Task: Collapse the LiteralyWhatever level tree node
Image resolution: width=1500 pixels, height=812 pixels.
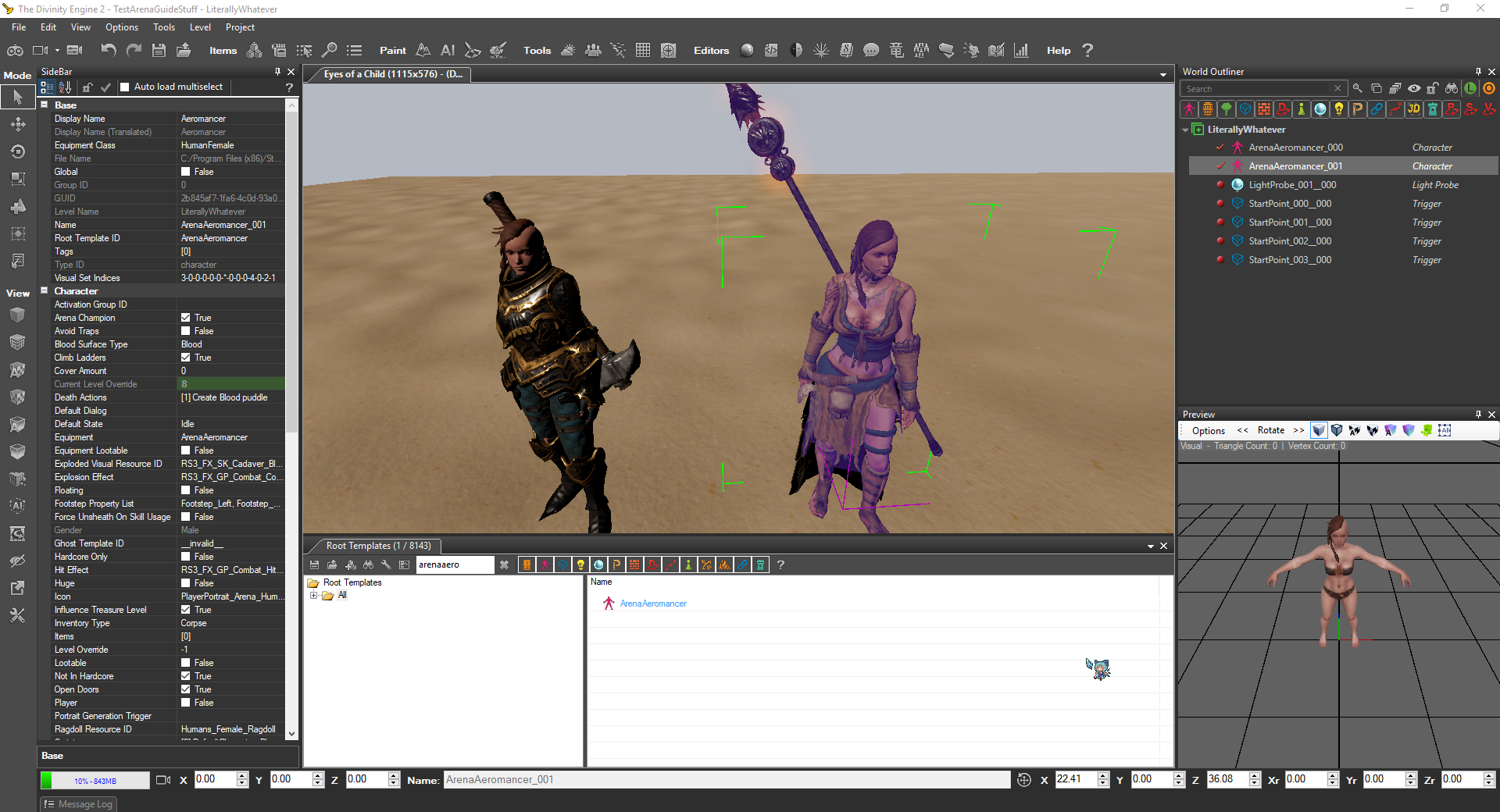Action: click(x=1186, y=130)
